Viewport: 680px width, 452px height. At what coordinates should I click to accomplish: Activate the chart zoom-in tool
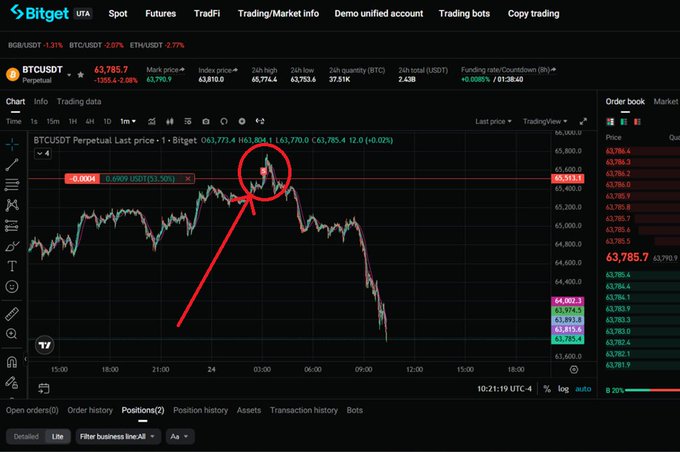[x=12, y=334]
